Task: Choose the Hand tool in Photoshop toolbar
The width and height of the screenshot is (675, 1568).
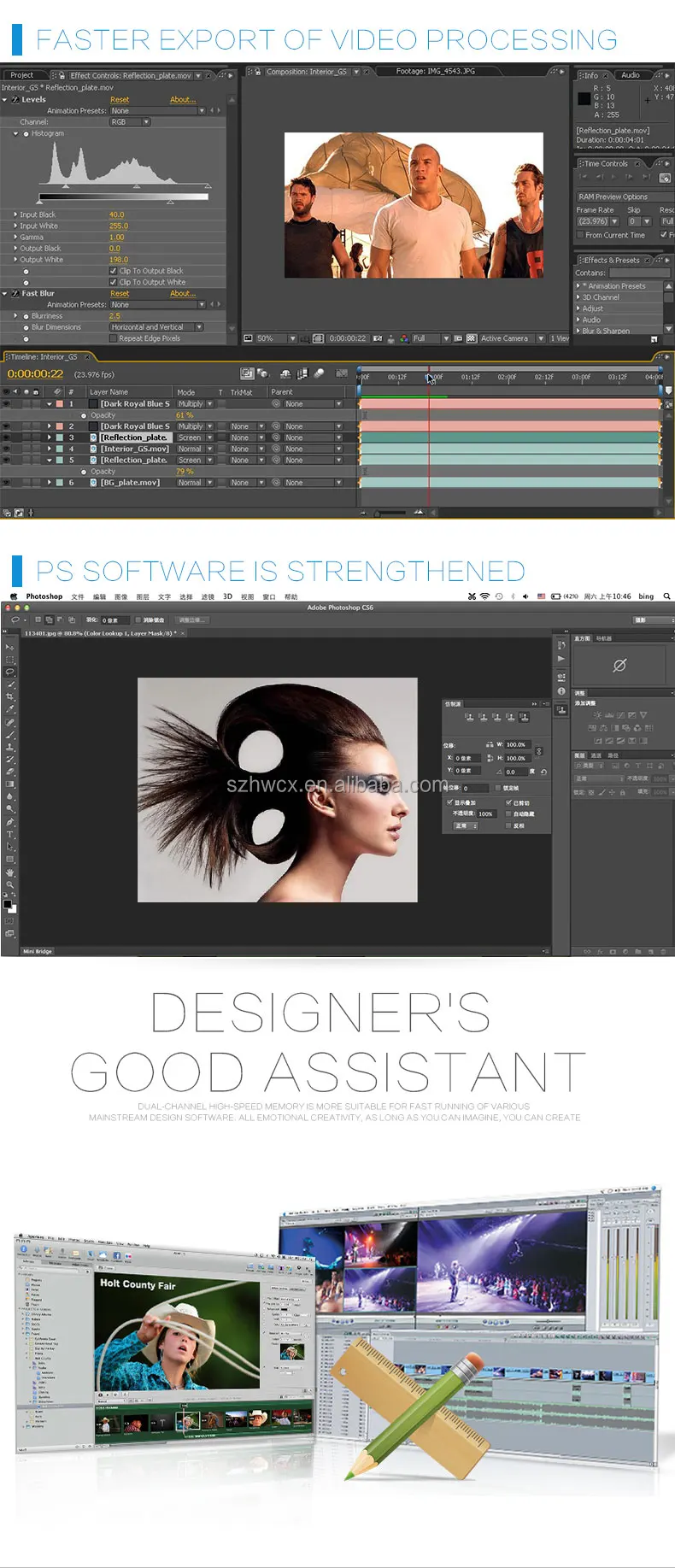Action: click(9, 872)
